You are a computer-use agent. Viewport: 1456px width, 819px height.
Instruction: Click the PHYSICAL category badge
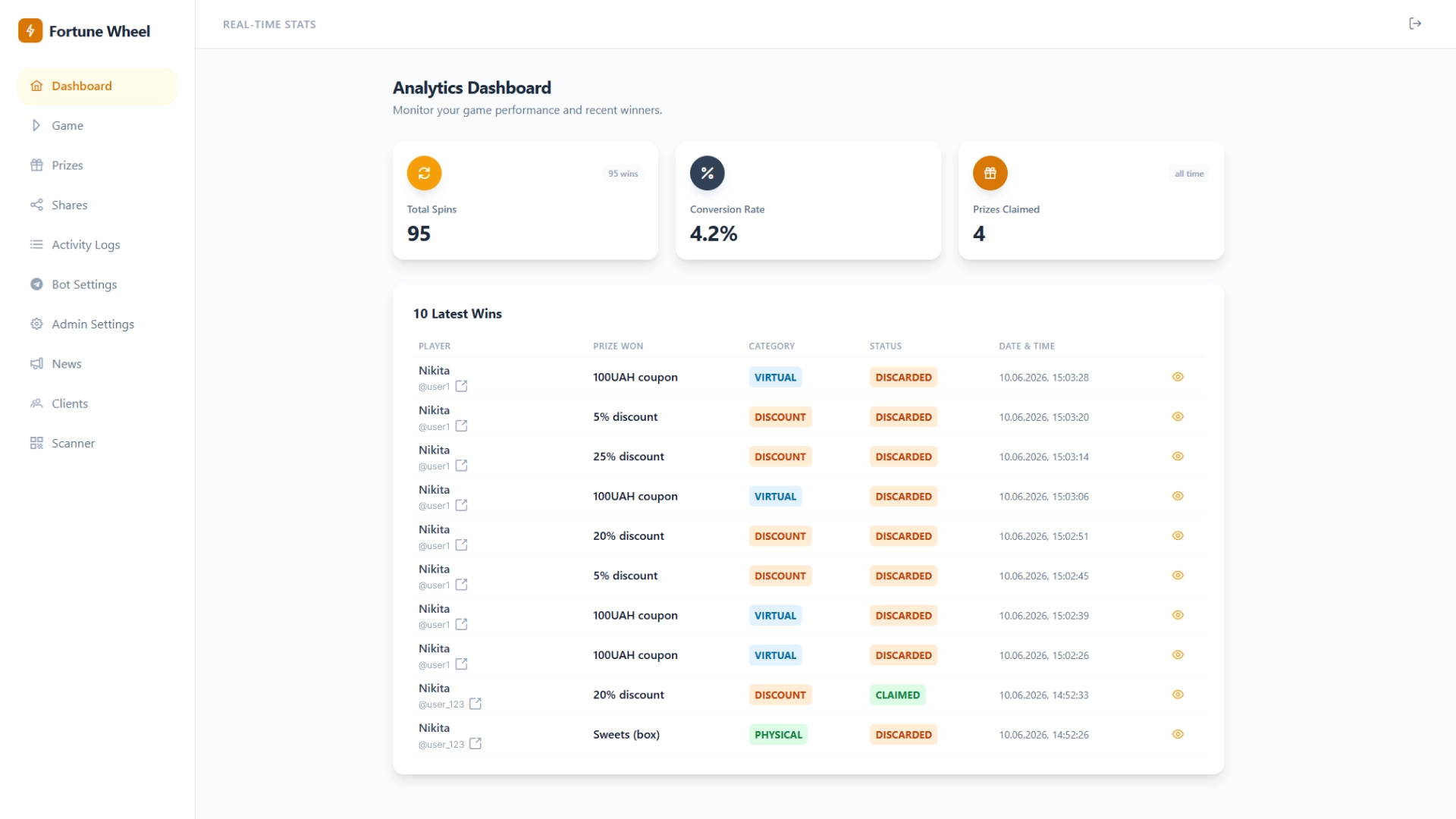[778, 735]
